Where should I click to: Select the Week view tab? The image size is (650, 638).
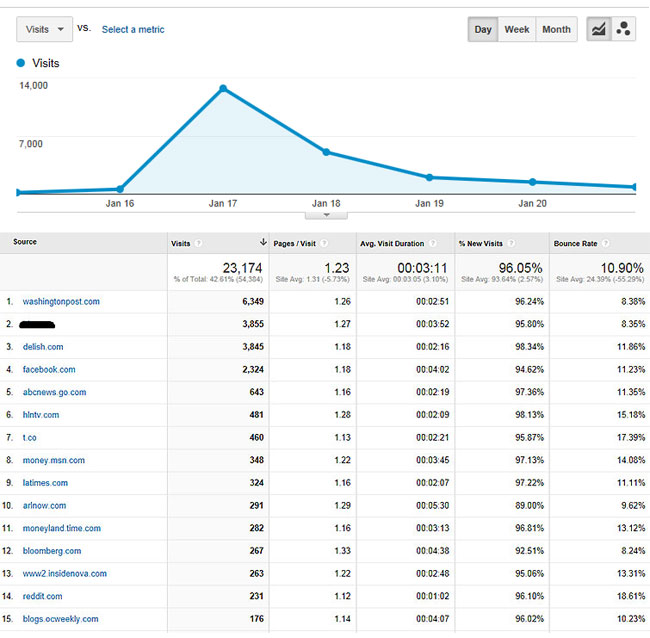517,29
